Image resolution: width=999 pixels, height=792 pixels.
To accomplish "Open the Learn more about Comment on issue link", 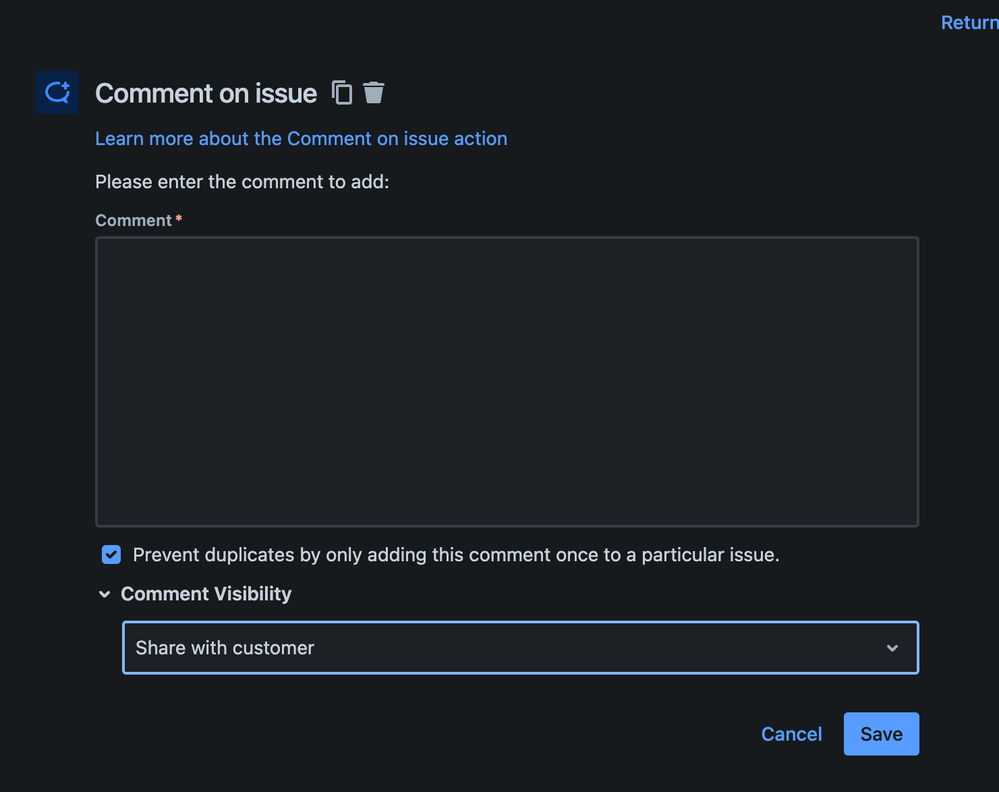I will click(x=301, y=139).
